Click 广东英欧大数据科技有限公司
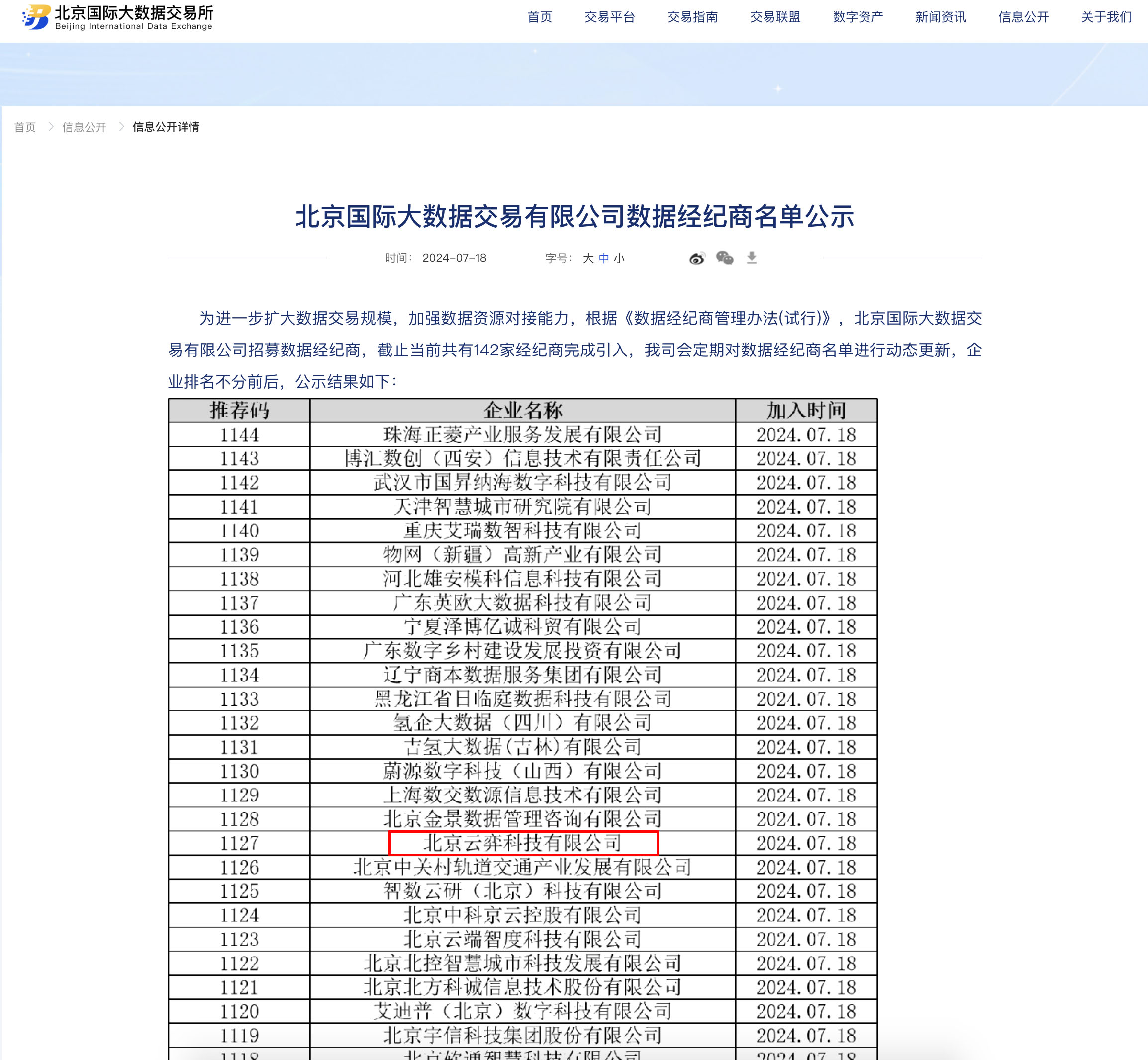The width and height of the screenshot is (1148, 1060). click(523, 603)
